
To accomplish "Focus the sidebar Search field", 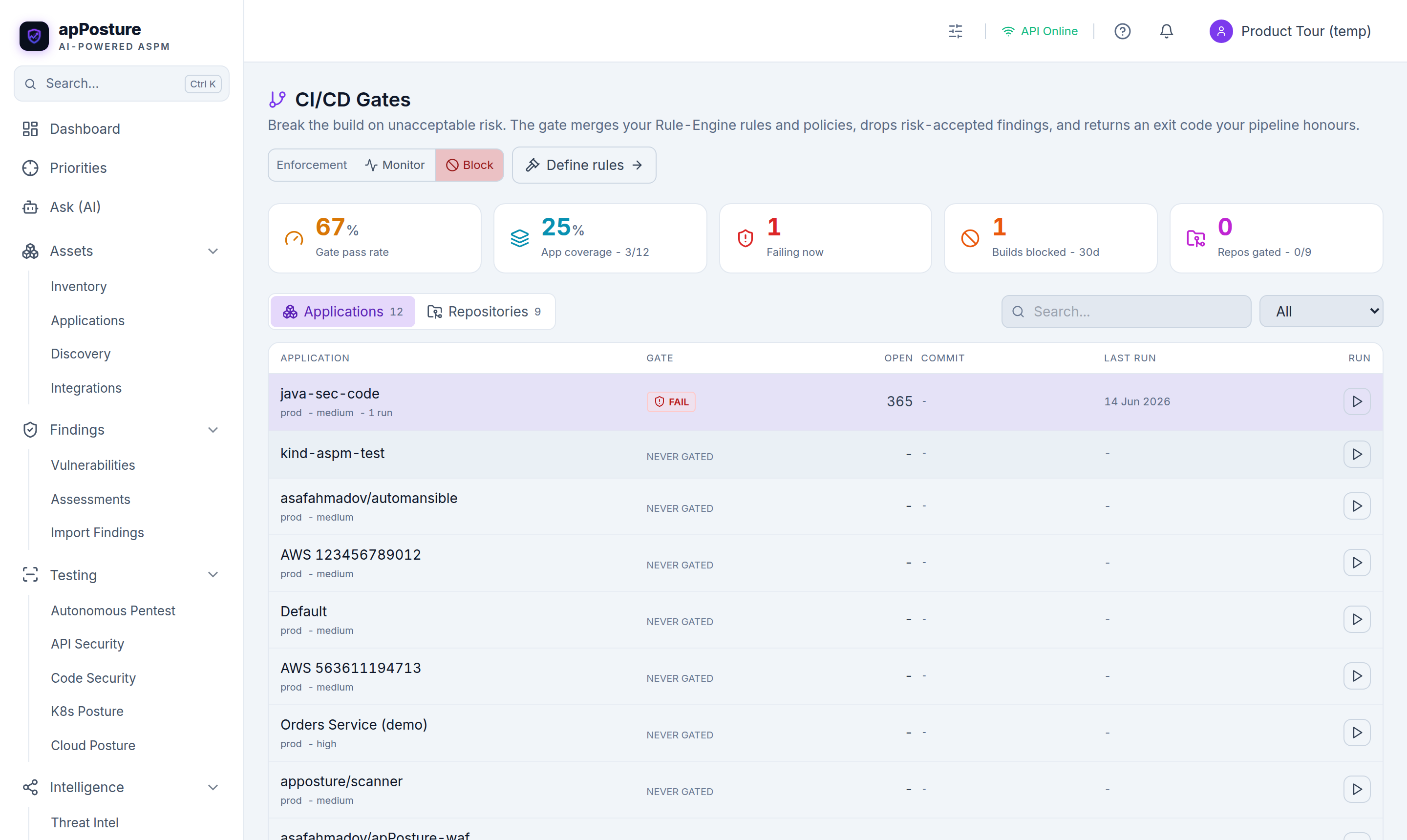I will tap(121, 84).
